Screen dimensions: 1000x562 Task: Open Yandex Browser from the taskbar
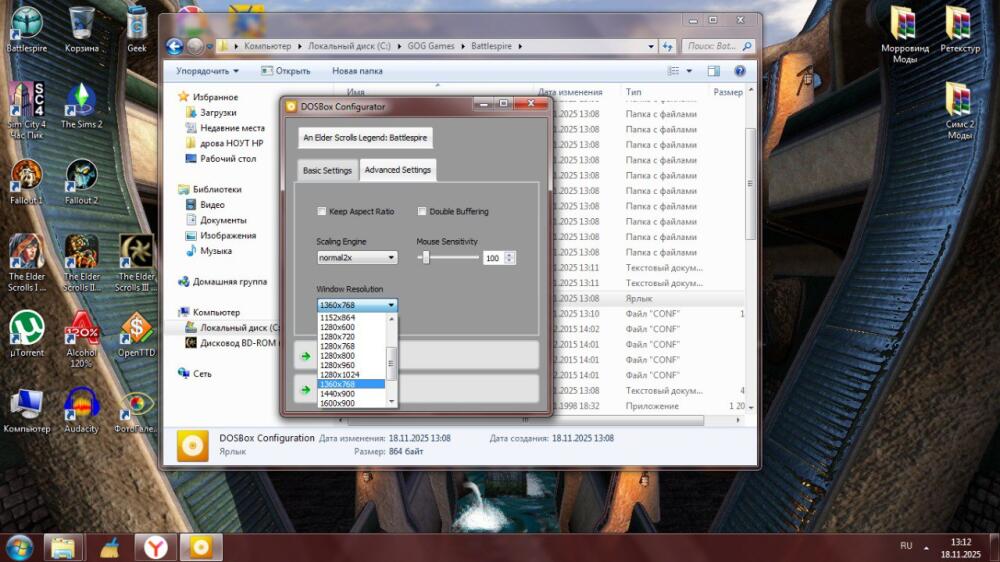155,547
